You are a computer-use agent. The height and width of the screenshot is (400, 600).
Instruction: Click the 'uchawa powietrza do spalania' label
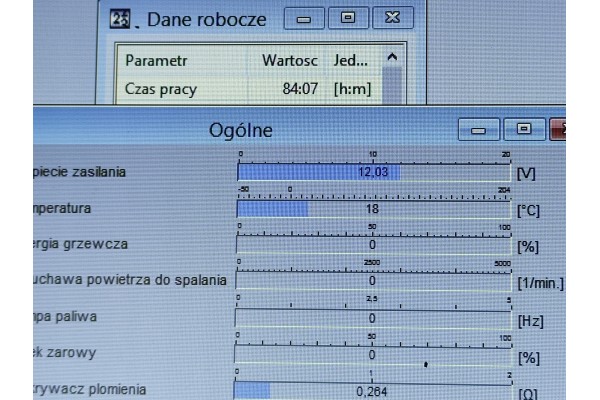(130, 280)
